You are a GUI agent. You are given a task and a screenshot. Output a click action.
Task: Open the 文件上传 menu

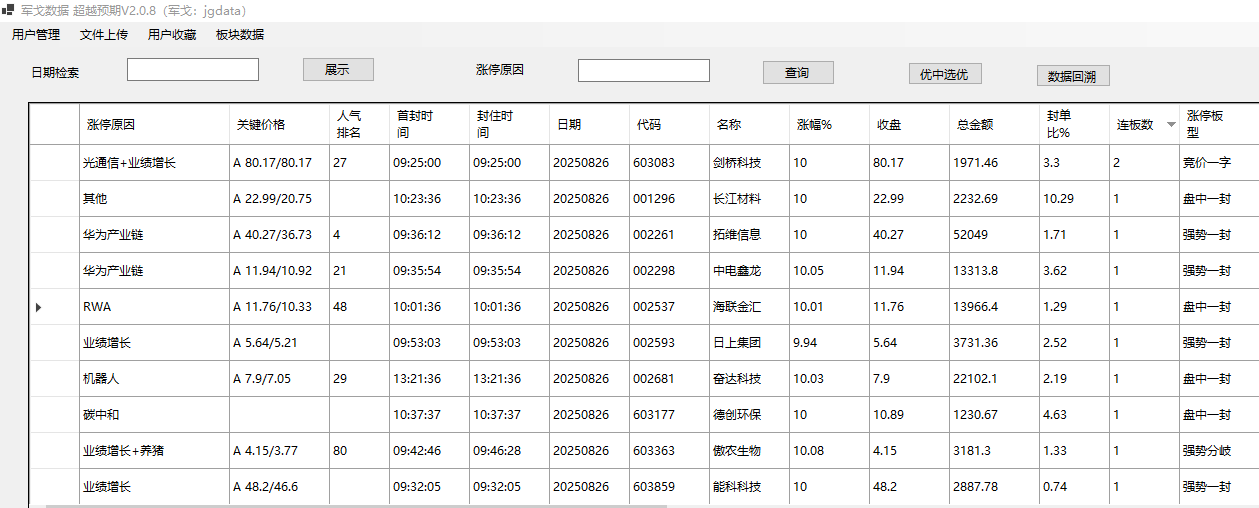click(x=104, y=35)
